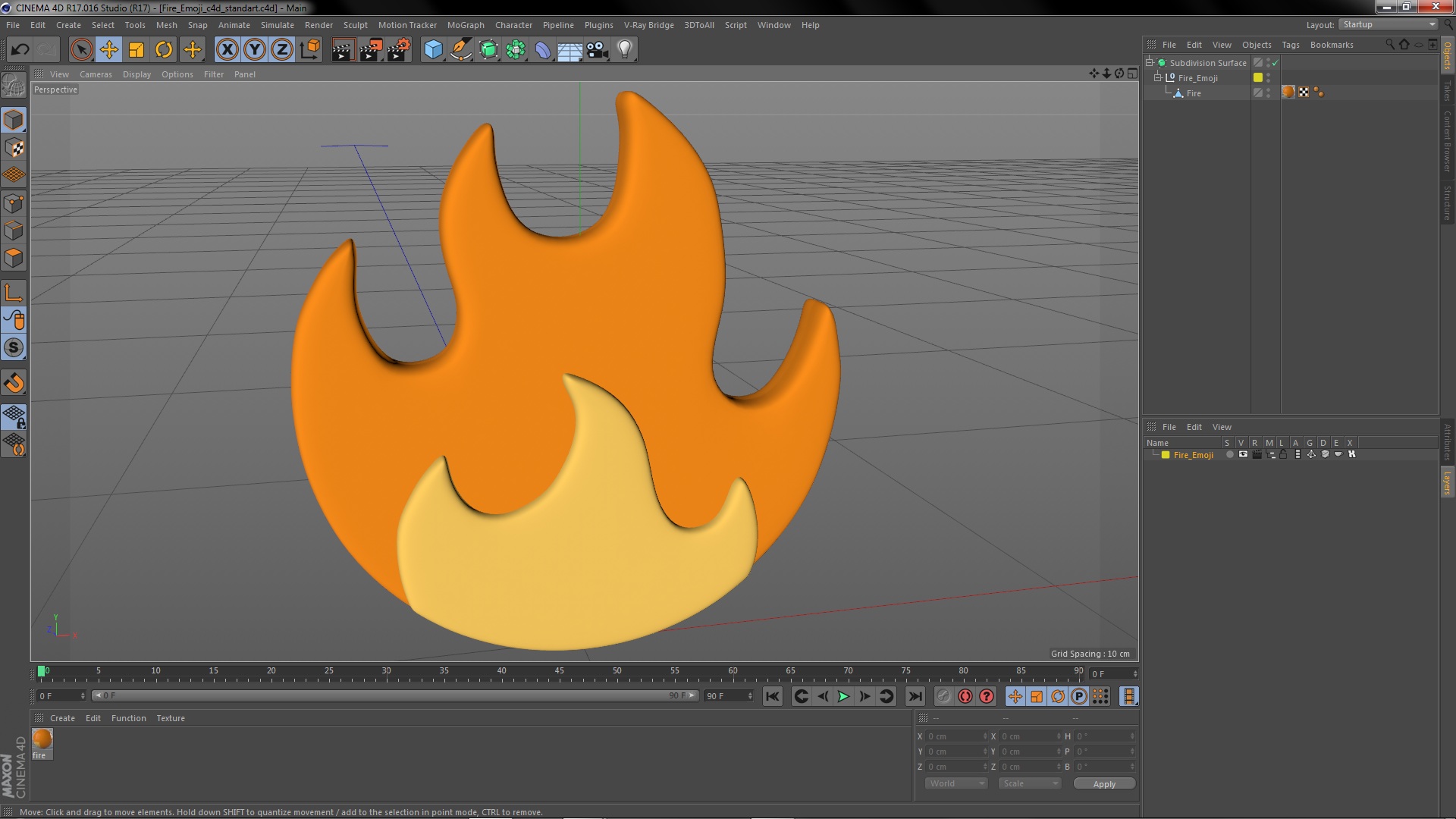This screenshot has height=819, width=1456.
Task: Toggle Parameter keyframe recording P icon
Action: tap(1079, 696)
